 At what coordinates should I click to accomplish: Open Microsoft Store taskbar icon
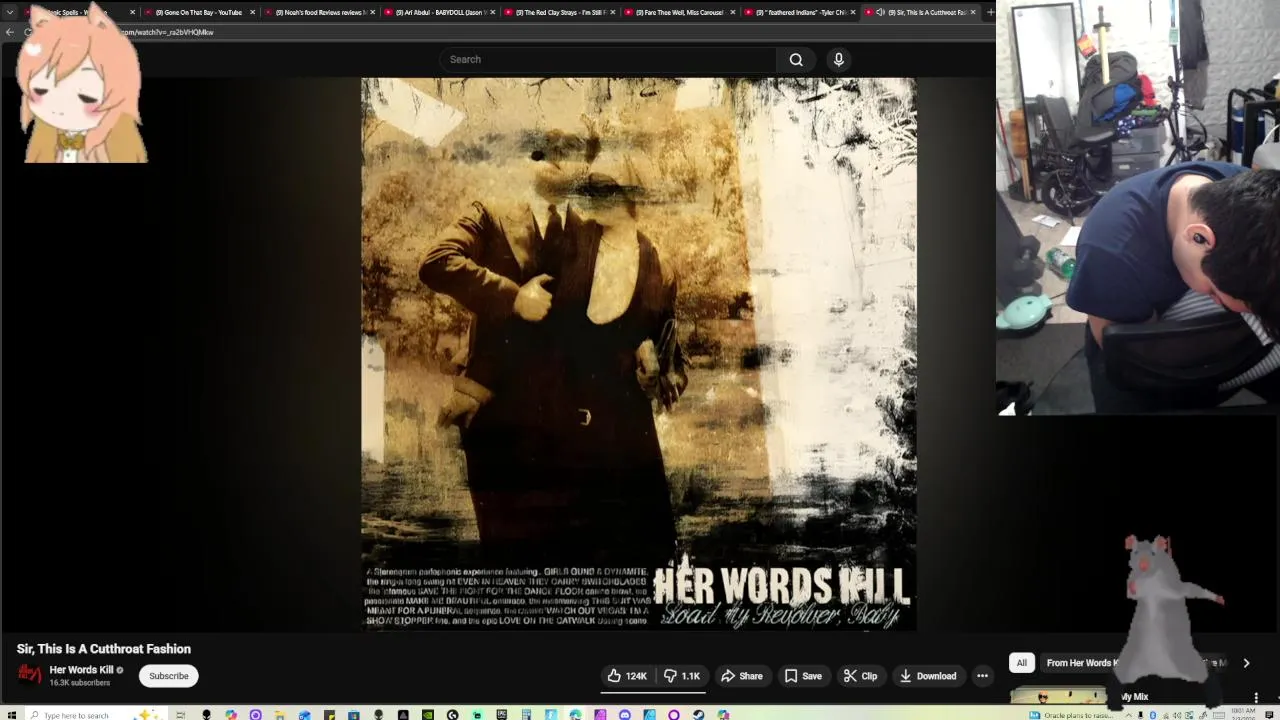354,714
